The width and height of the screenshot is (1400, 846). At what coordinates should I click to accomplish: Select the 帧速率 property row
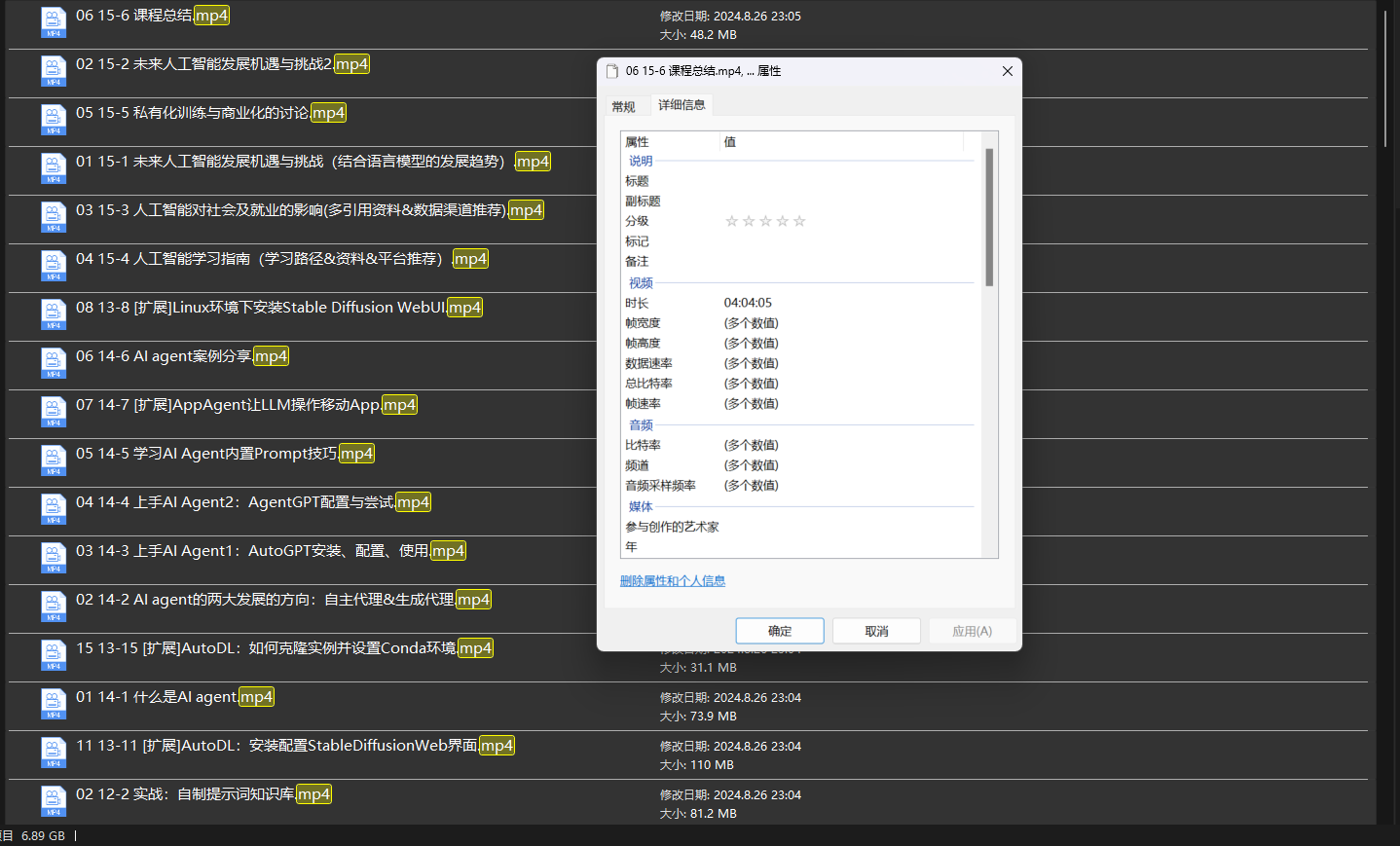(x=799, y=404)
